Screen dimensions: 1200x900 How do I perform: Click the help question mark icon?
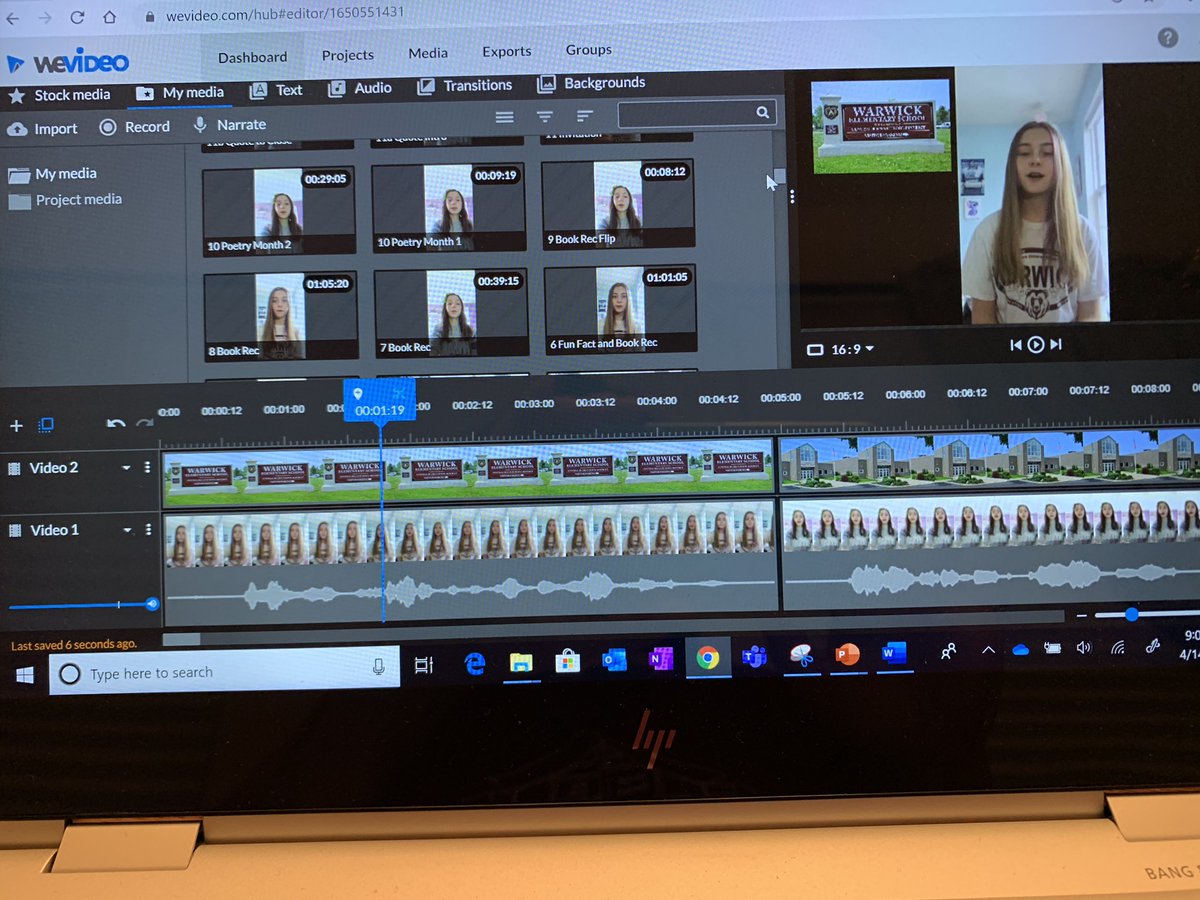[1167, 38]
